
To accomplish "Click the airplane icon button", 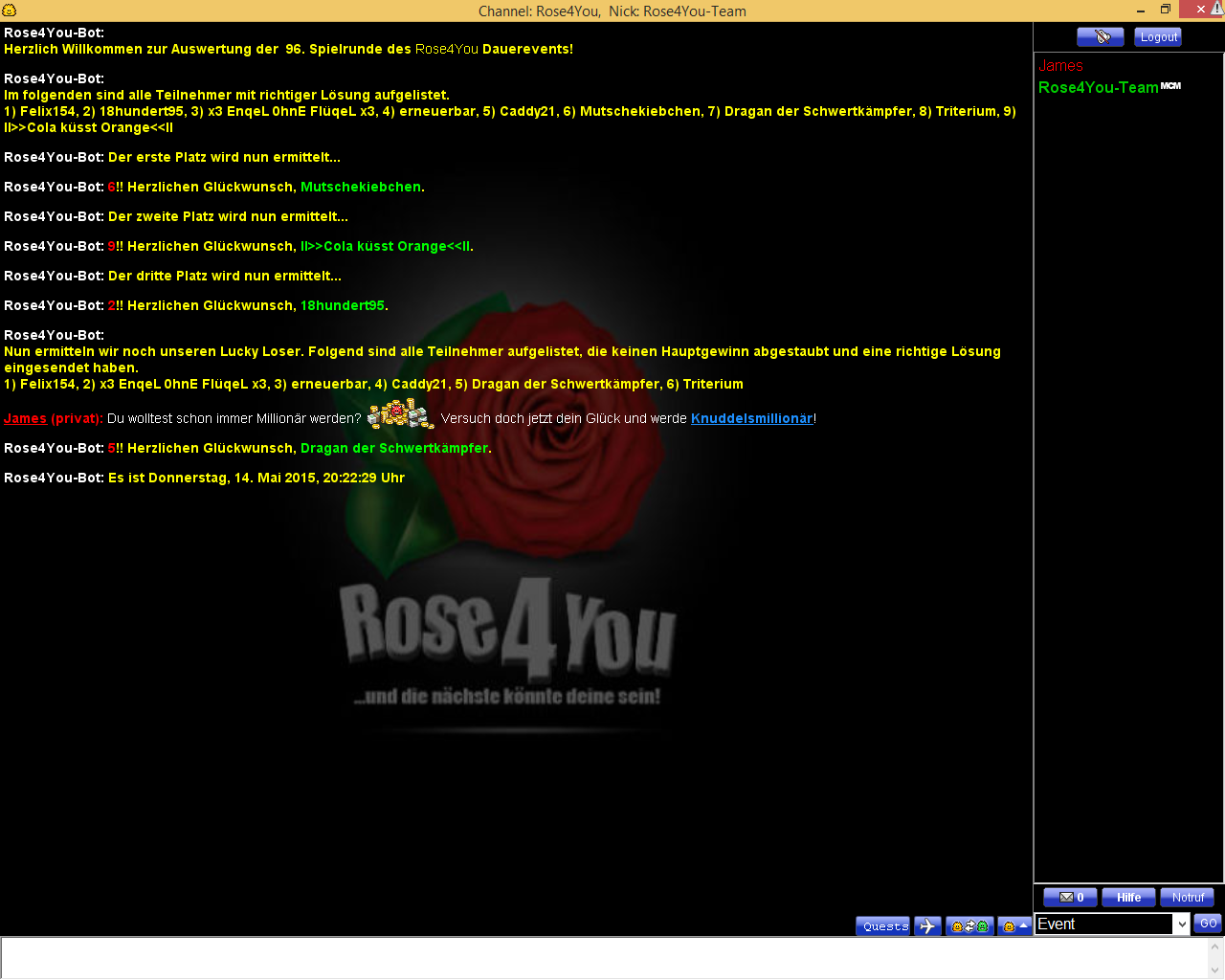I will (x=927, y=926).
